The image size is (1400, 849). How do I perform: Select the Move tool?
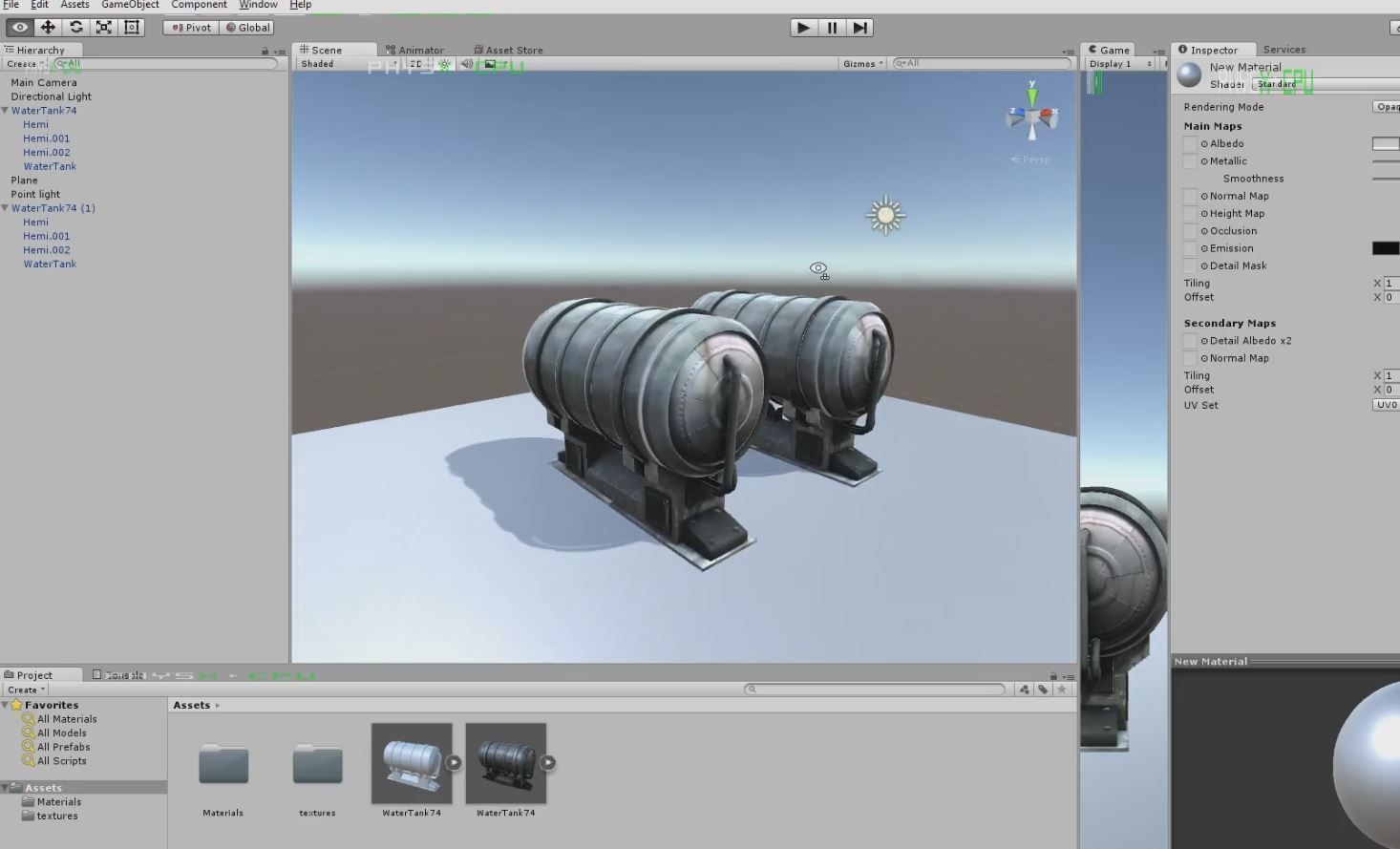click(48, 28)
